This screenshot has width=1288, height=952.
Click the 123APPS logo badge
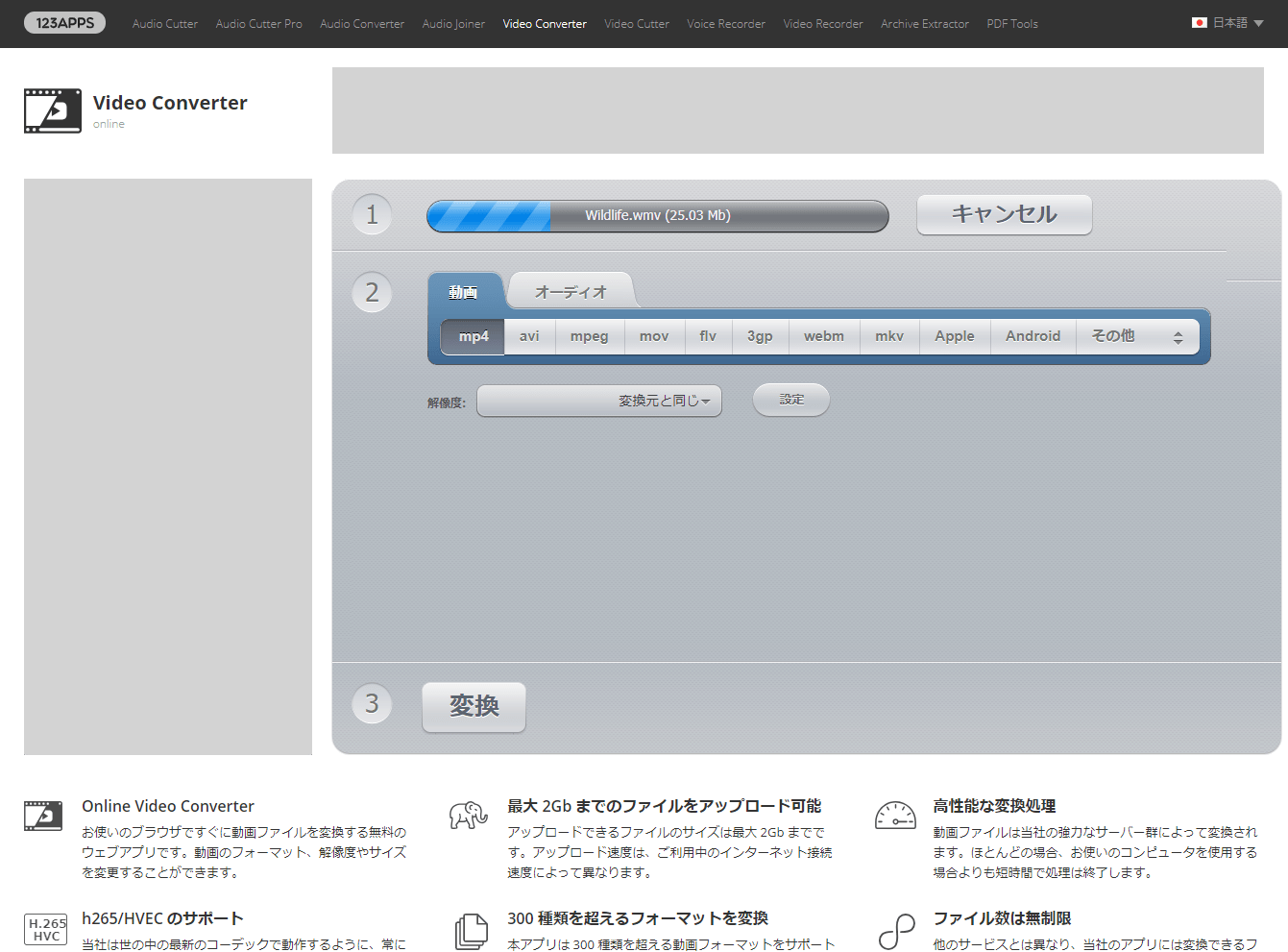[64, 23]
